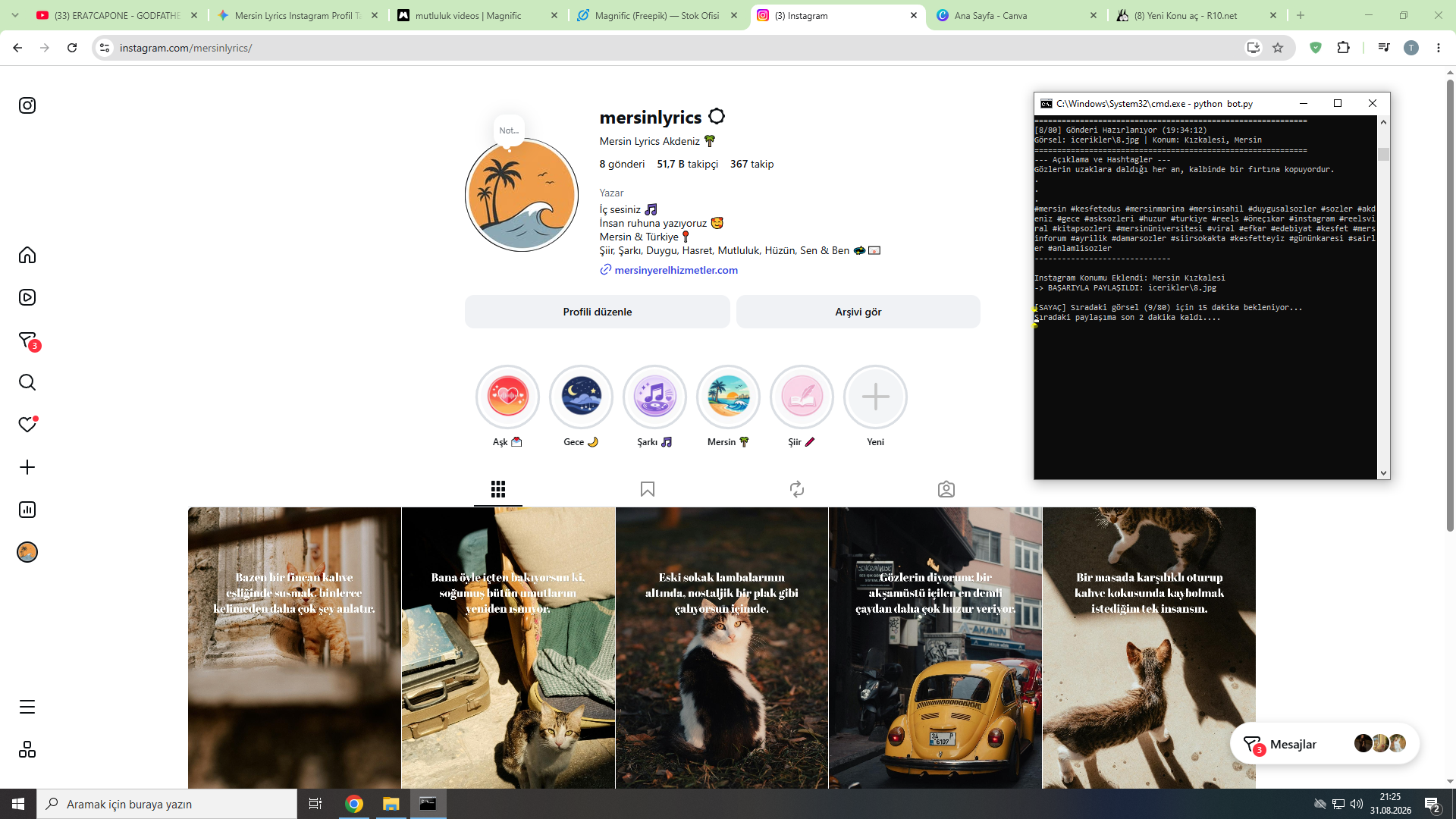Open the professional dashboard chart icon
Image resolution: width=1456 pixels, height=819 pixels.
click(x=27, y=510)
